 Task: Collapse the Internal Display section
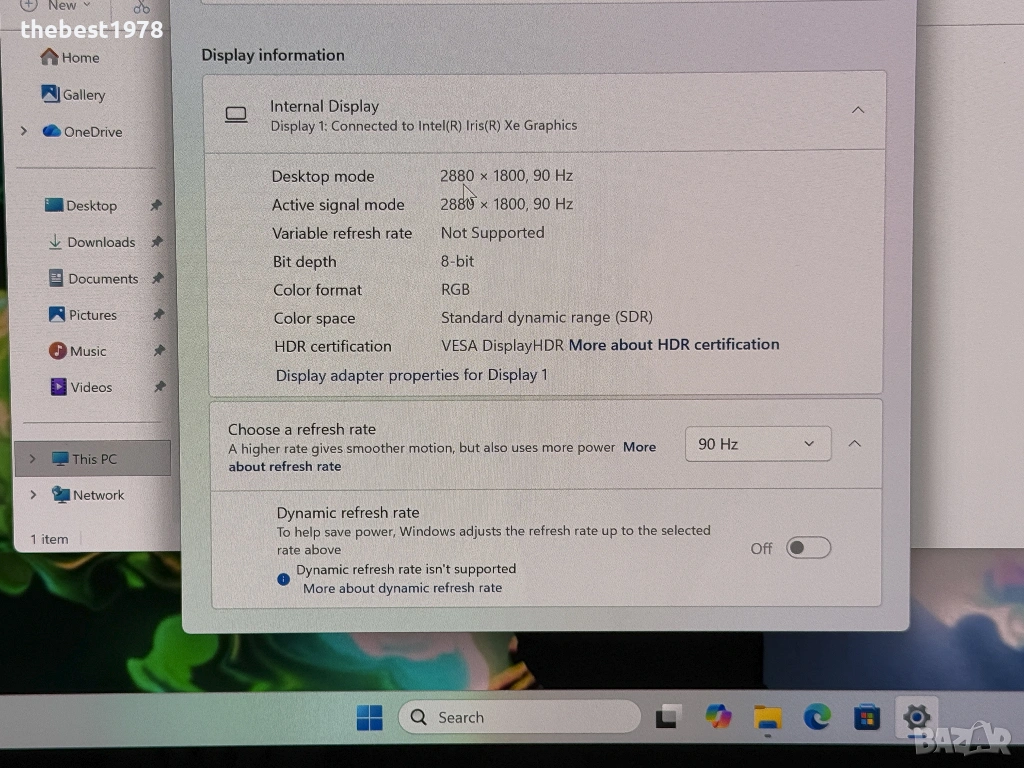pyautogui.click(x=857, y=110)
